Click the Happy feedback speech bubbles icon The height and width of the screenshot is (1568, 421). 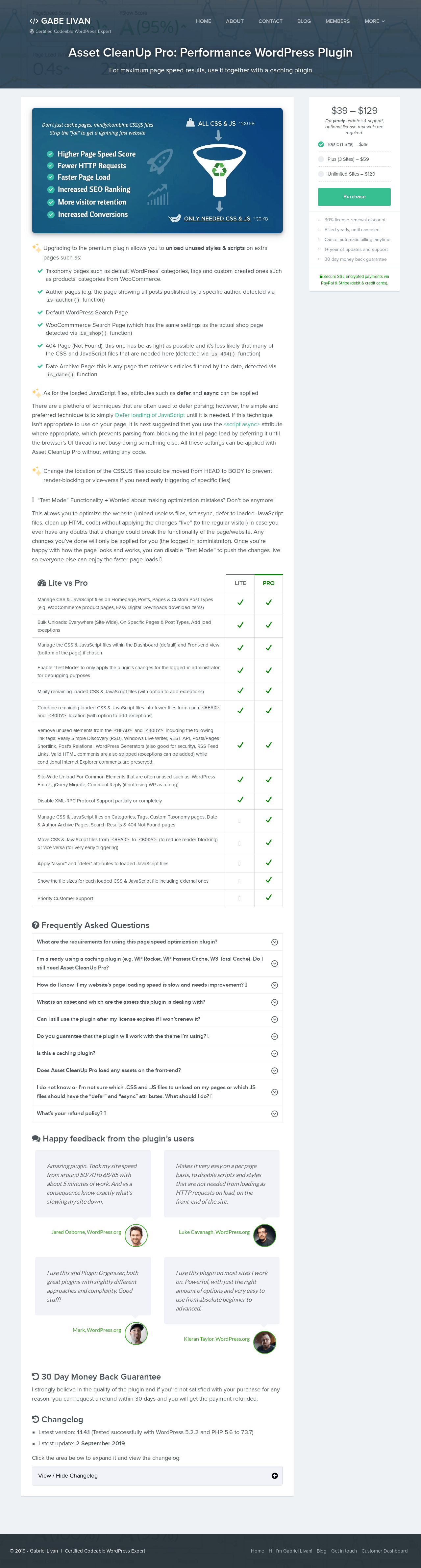[x=36, y=1138]
